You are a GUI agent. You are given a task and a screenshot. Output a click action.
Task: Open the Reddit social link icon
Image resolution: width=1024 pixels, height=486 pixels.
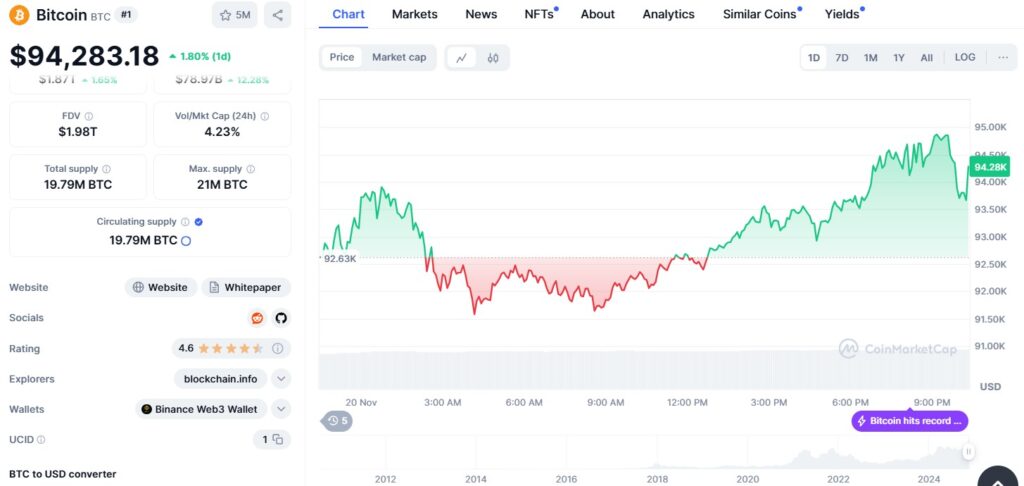click(258, 318)
